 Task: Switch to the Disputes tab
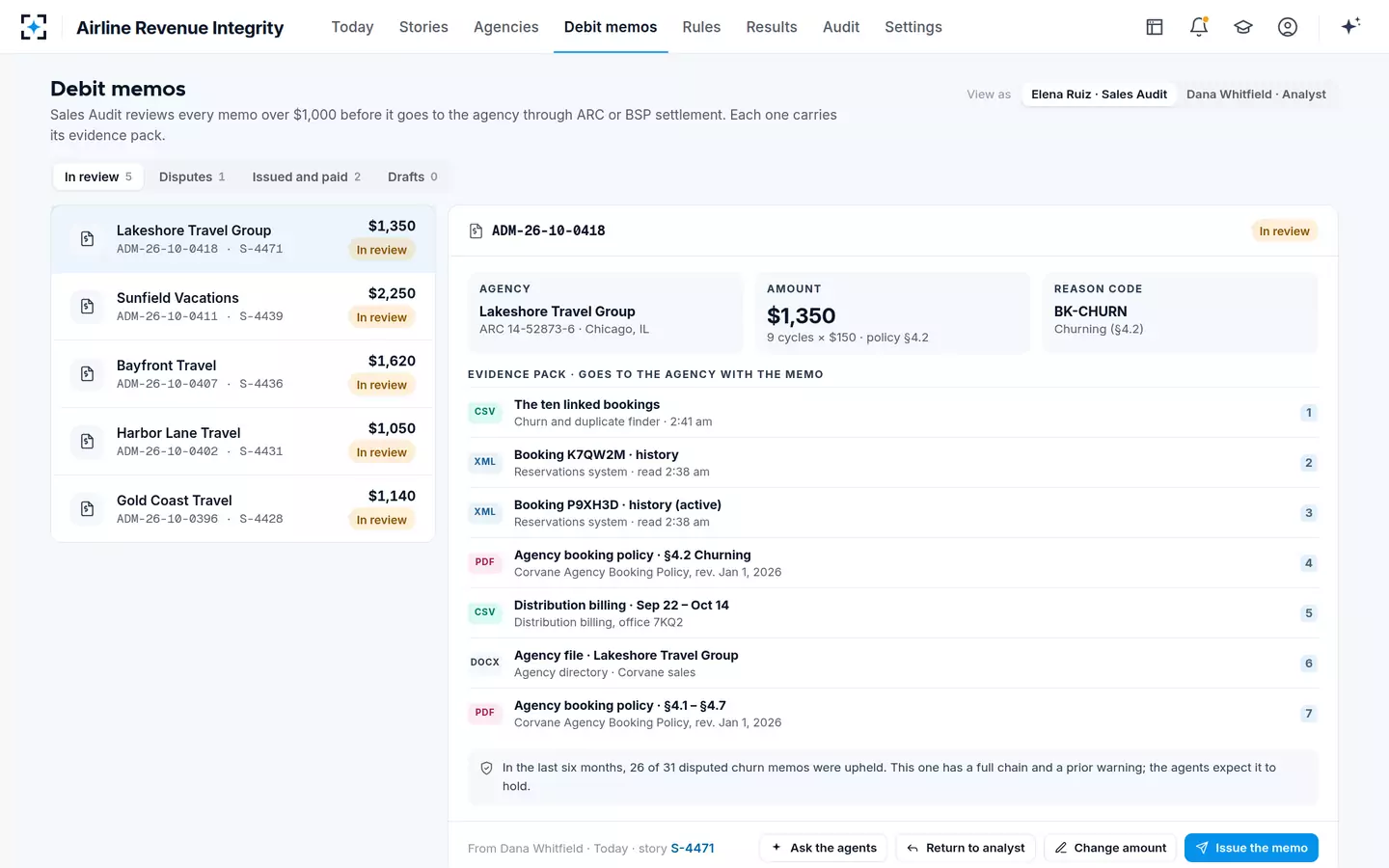pos(192,176)
